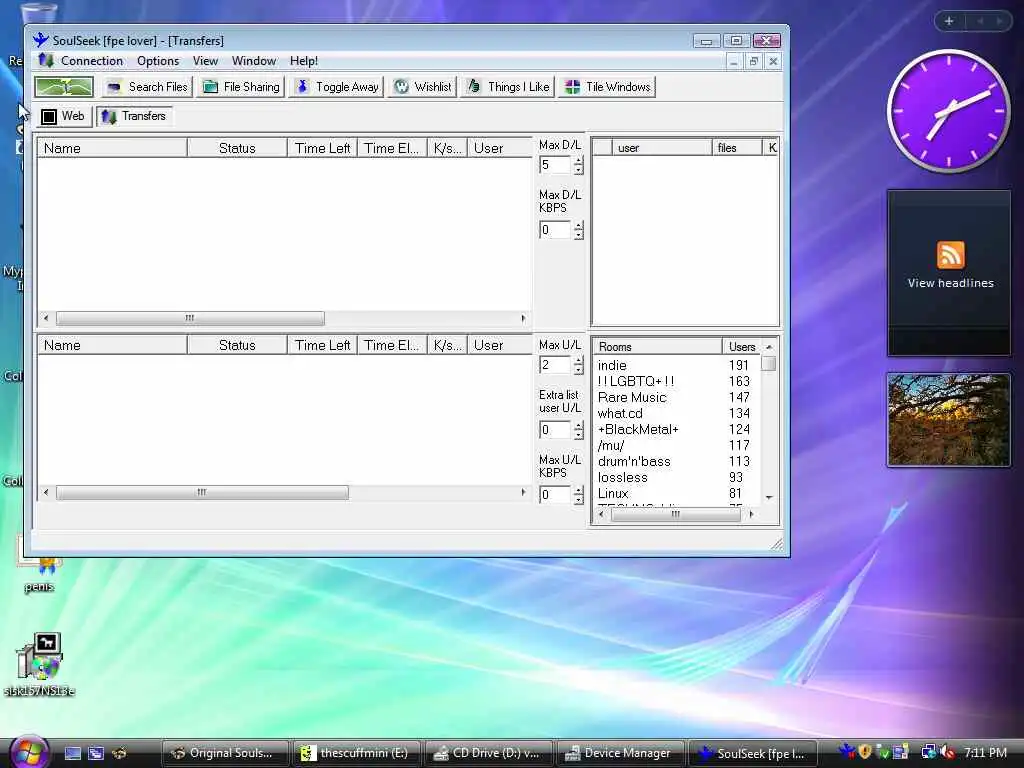Click downloads list horizontal scrollbar thumb
This screenshot has width=1024, height=768.
[x=190, y=318]
